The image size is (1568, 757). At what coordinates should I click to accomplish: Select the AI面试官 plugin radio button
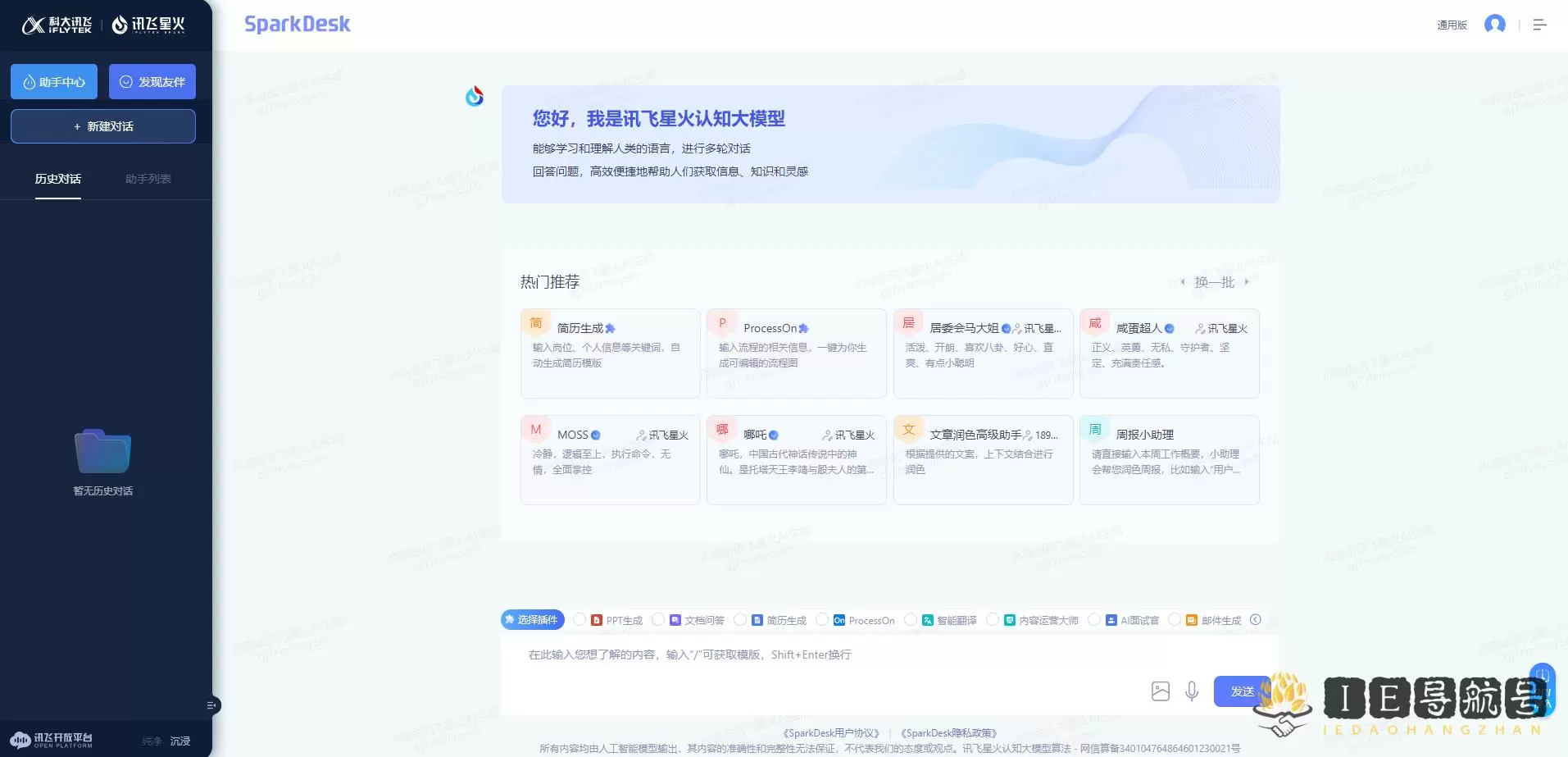(1094, 620)
